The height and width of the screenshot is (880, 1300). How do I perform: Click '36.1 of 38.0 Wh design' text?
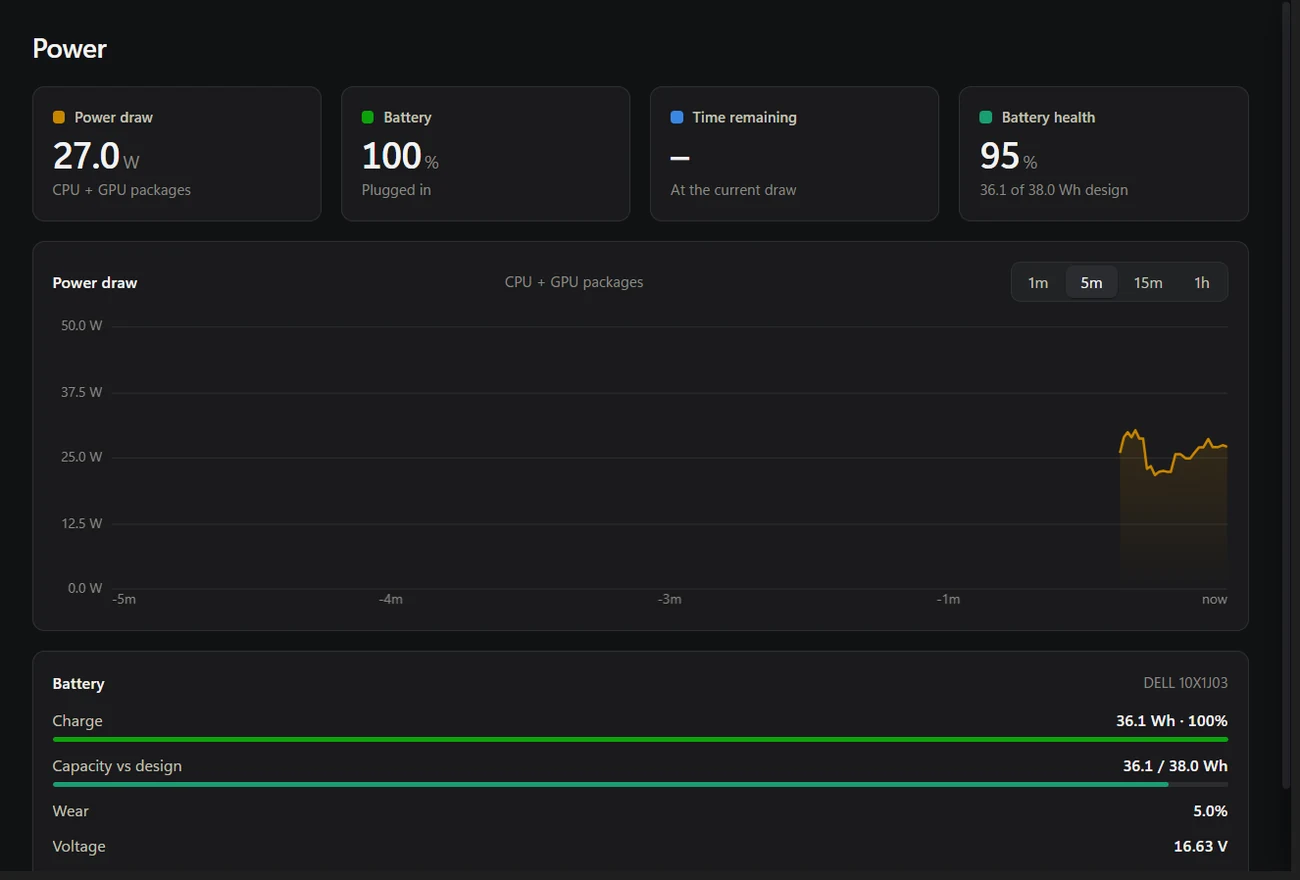(x=1054, y=190)
